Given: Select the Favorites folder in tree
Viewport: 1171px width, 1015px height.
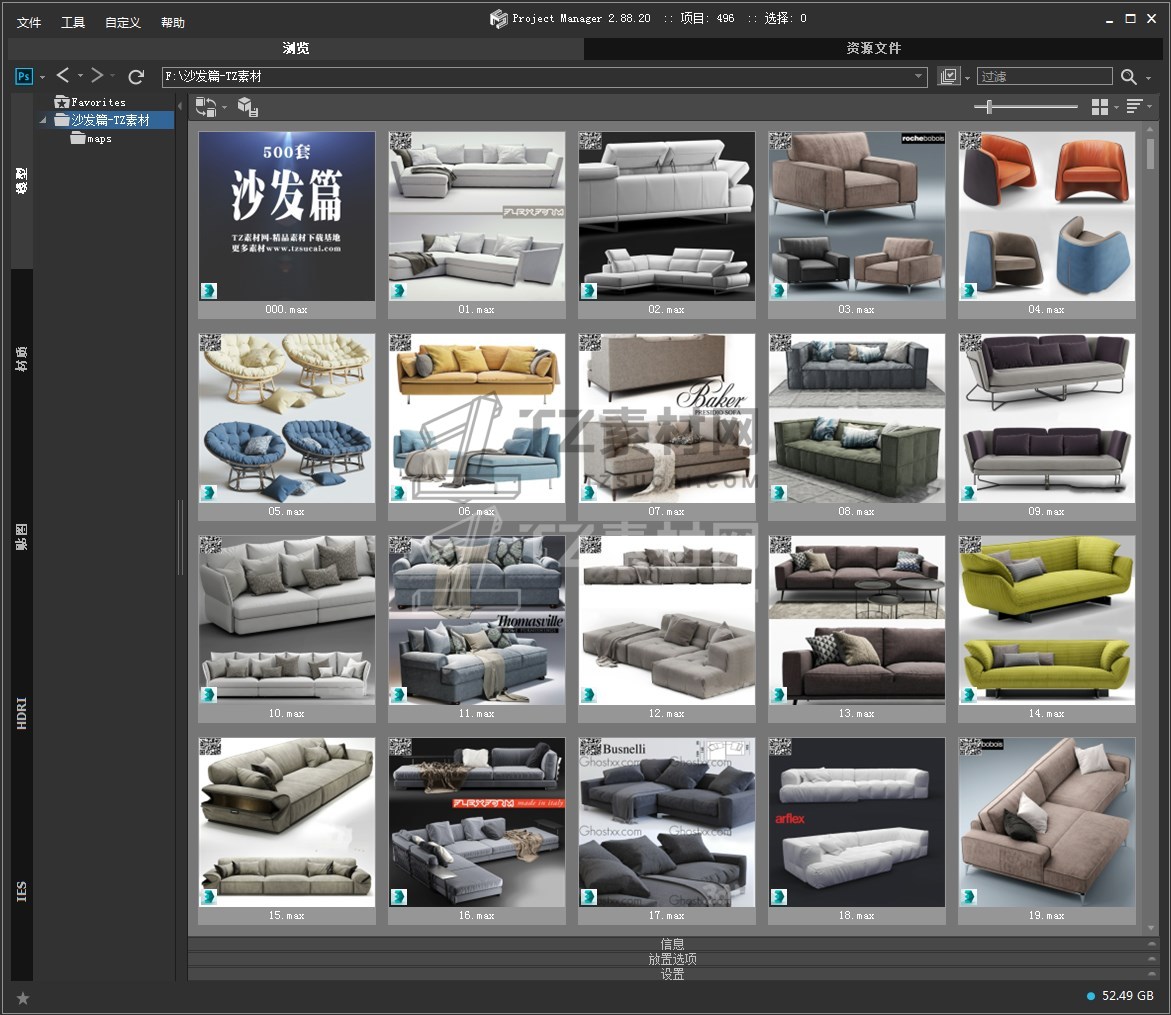Looking at the screenshot, I should click(98, 102).
